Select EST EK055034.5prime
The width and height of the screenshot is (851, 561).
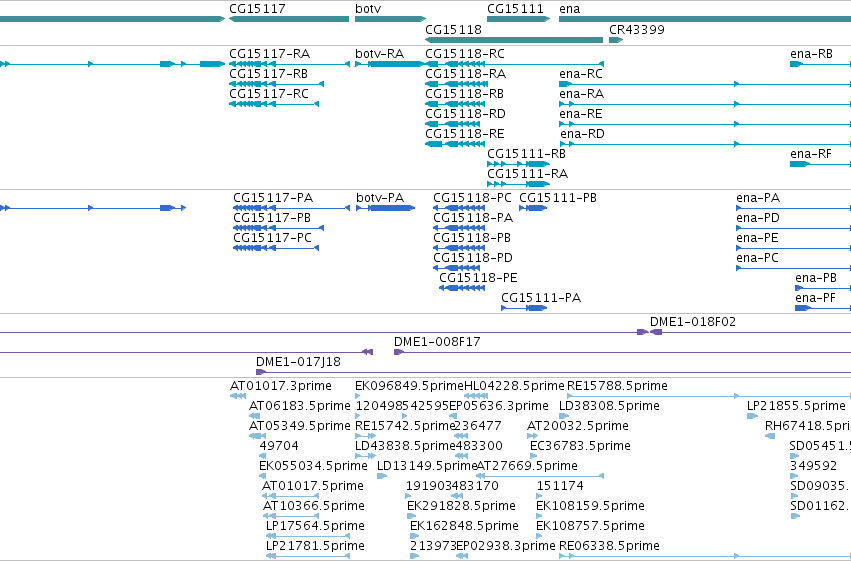[x=313, y=467]
